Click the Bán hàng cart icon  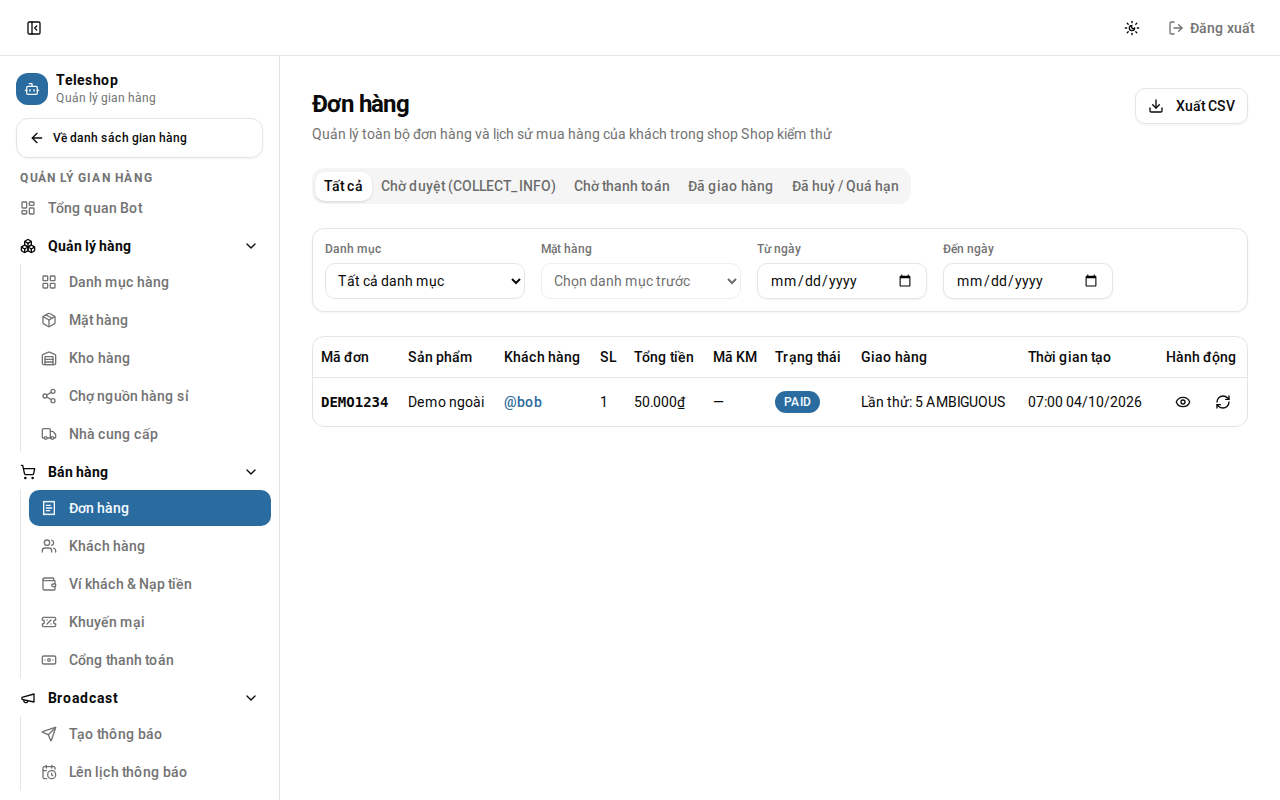coord(28,472)
